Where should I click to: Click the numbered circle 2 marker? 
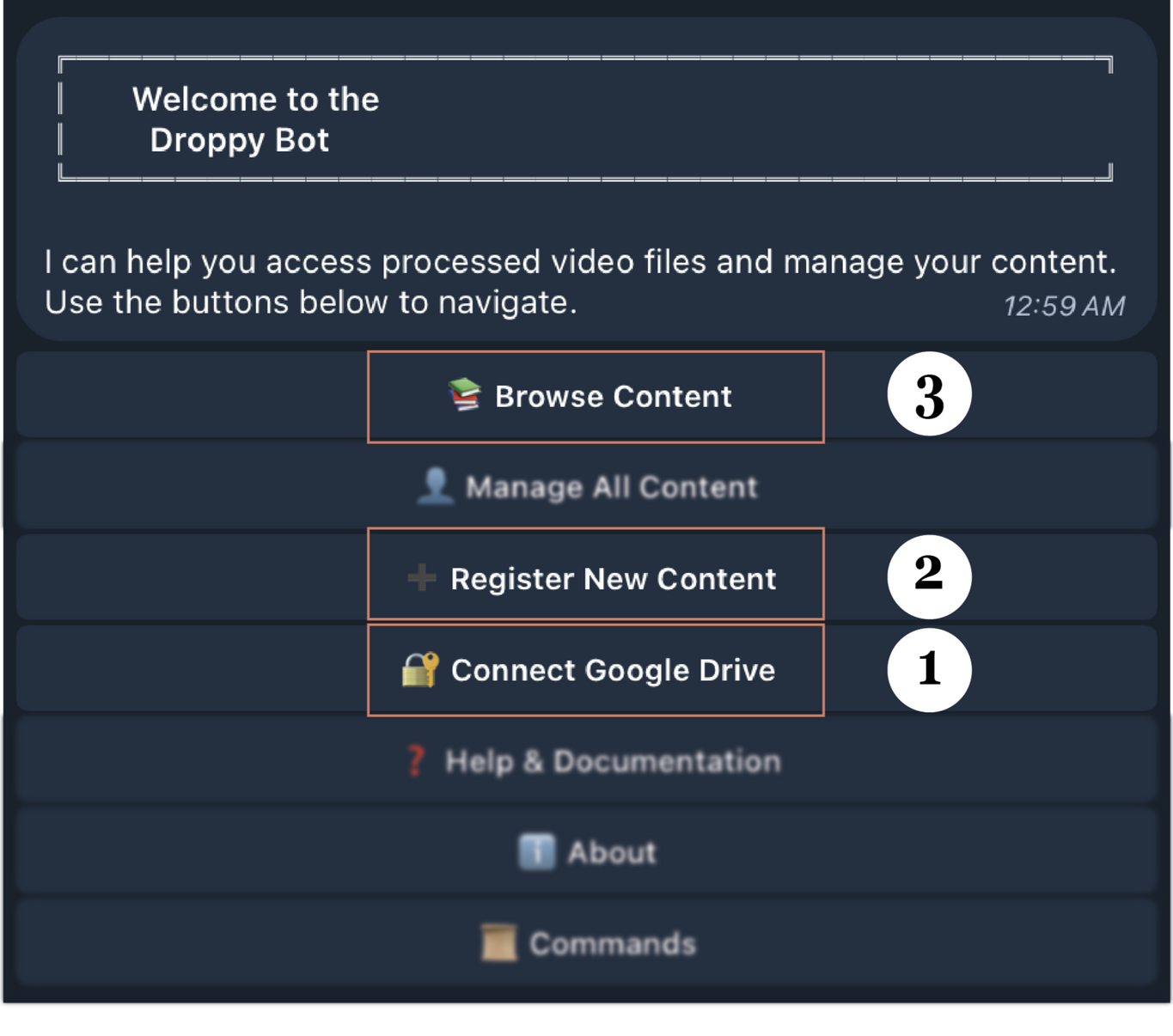click(x=929, y=576)
